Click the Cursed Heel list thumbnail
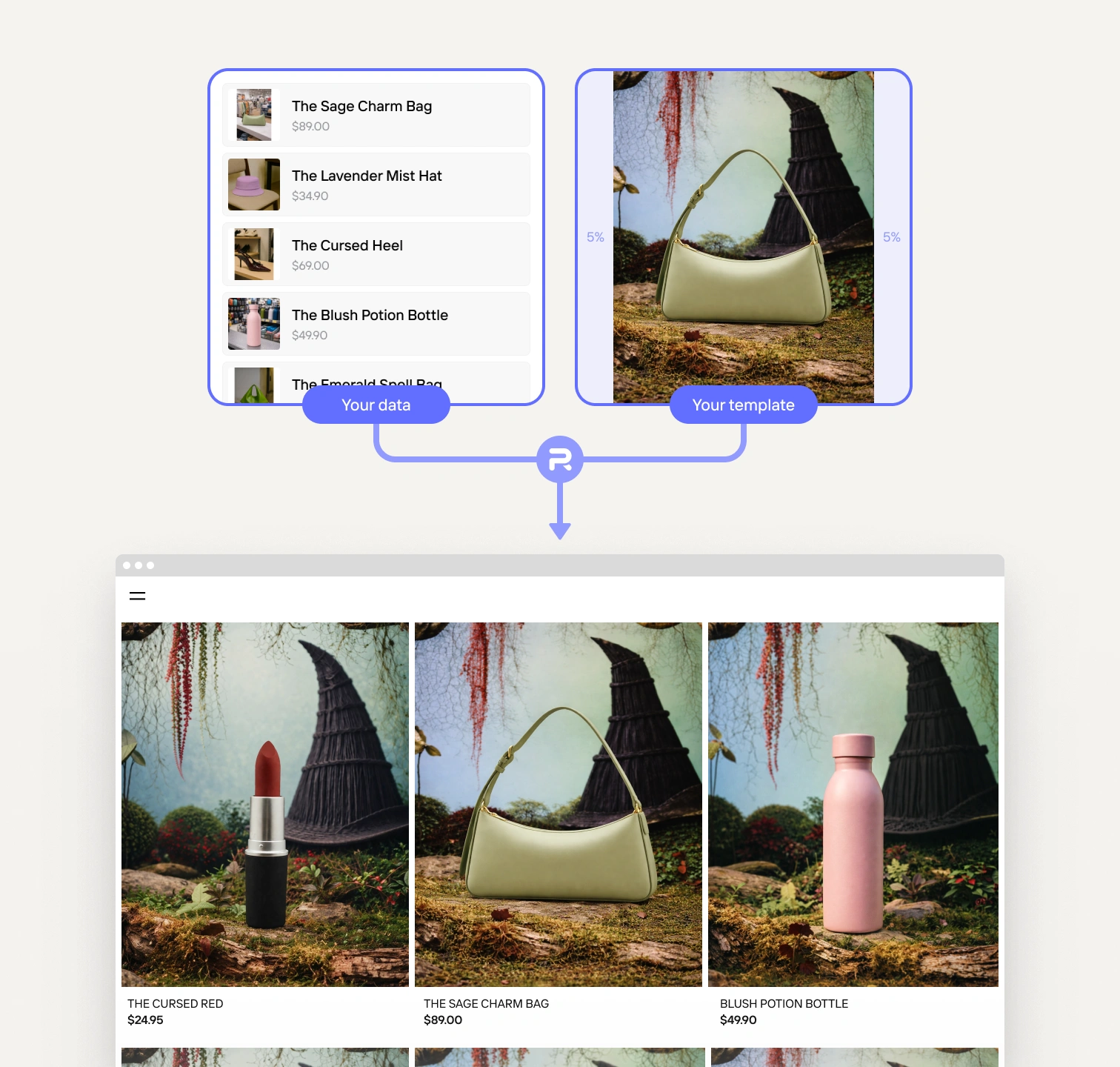The height and width of the screenshot is (1067, 1120). pos(253,254)
